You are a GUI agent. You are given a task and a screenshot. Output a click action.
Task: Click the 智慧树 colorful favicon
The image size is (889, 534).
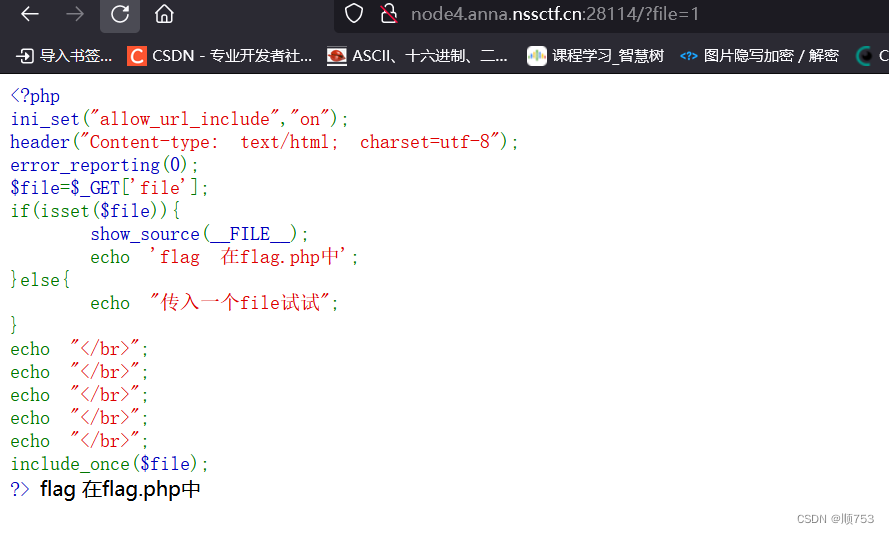click(536, 56)
